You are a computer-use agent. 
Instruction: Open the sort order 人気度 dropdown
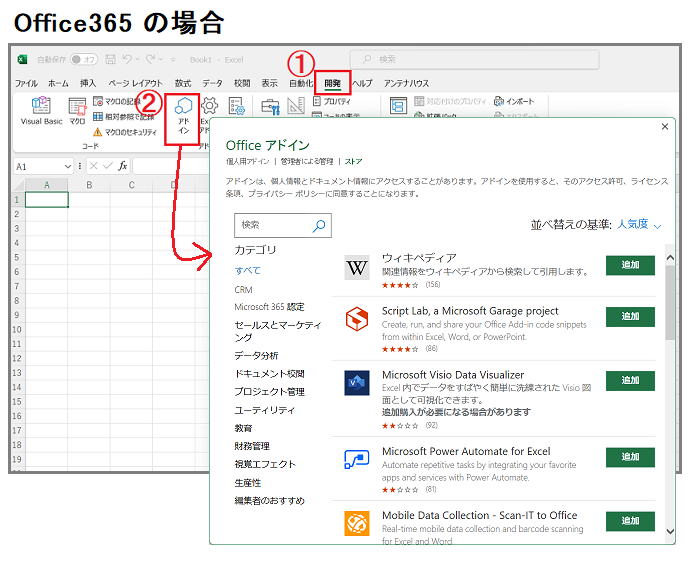639,224
